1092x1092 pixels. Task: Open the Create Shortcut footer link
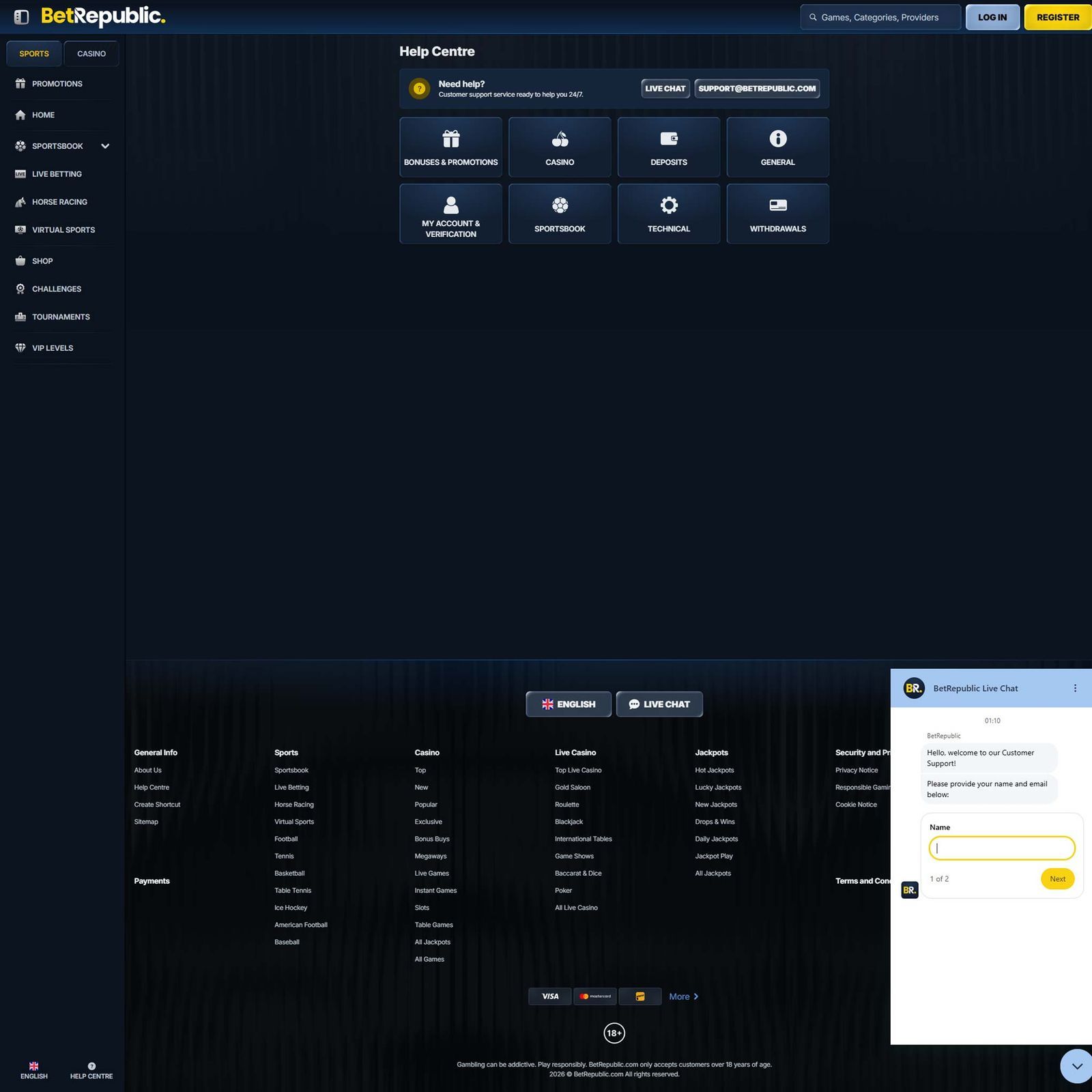tap(157, 804)
